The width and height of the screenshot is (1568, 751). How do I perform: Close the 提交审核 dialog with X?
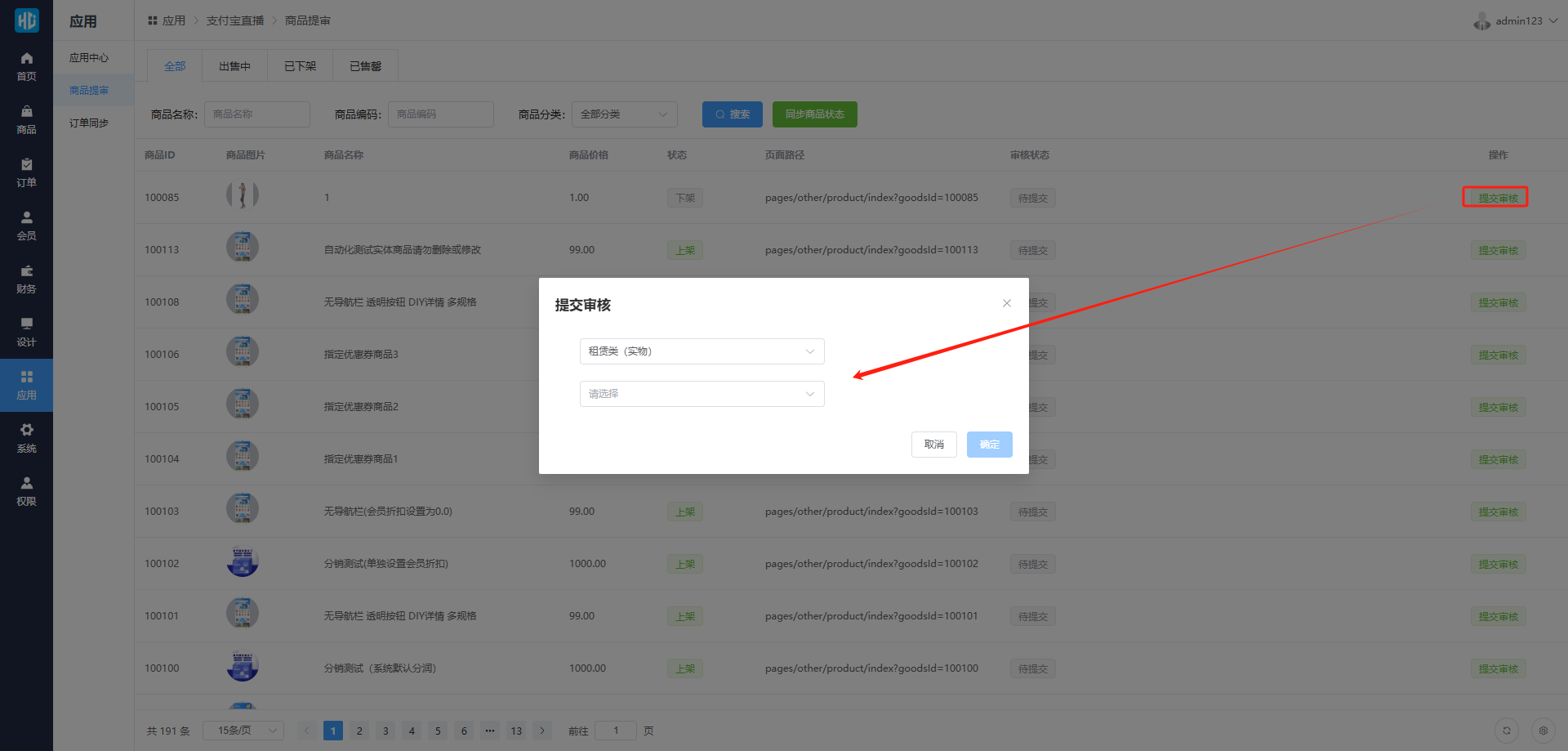pyautogui.click(x=1007, y=303)
